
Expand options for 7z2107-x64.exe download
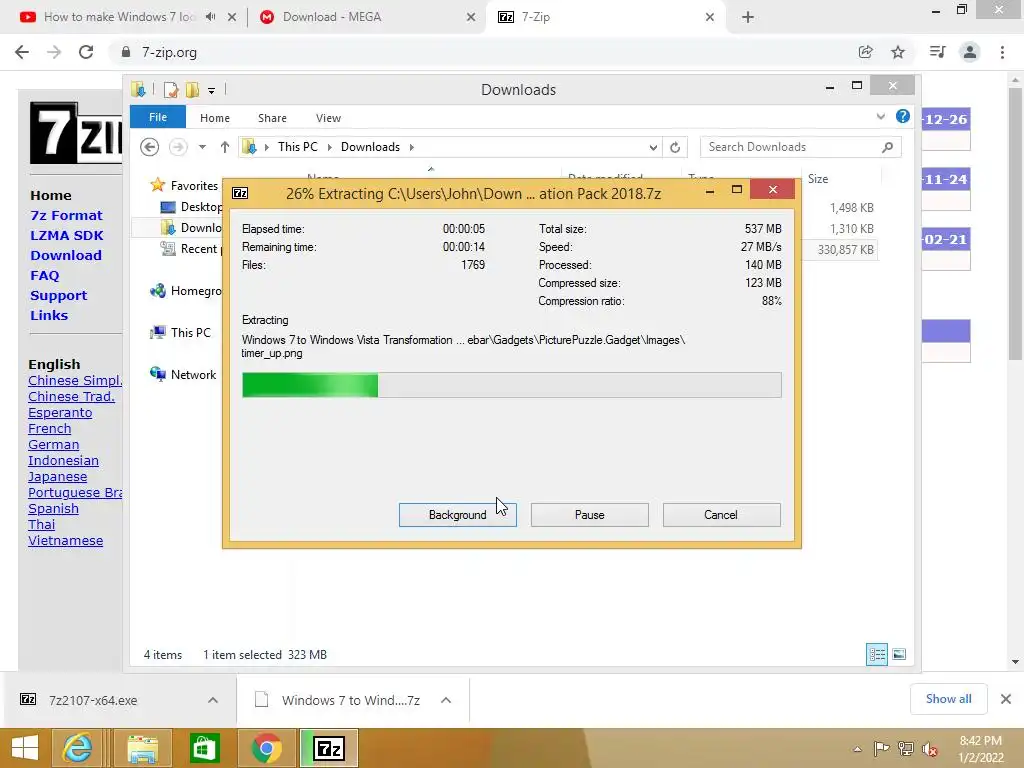(213, 700)
